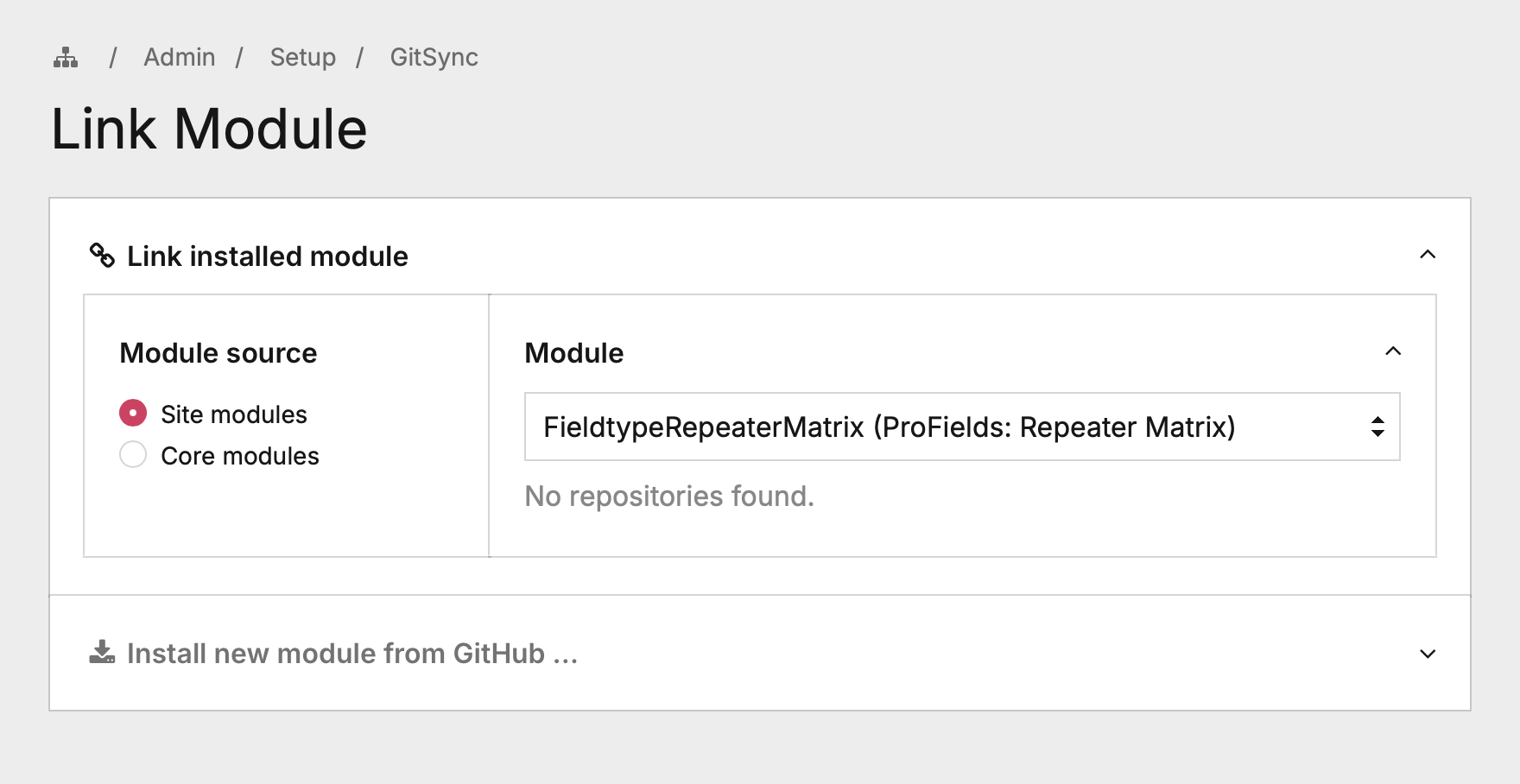Click the "Link installed module" header text

point(268,256)
